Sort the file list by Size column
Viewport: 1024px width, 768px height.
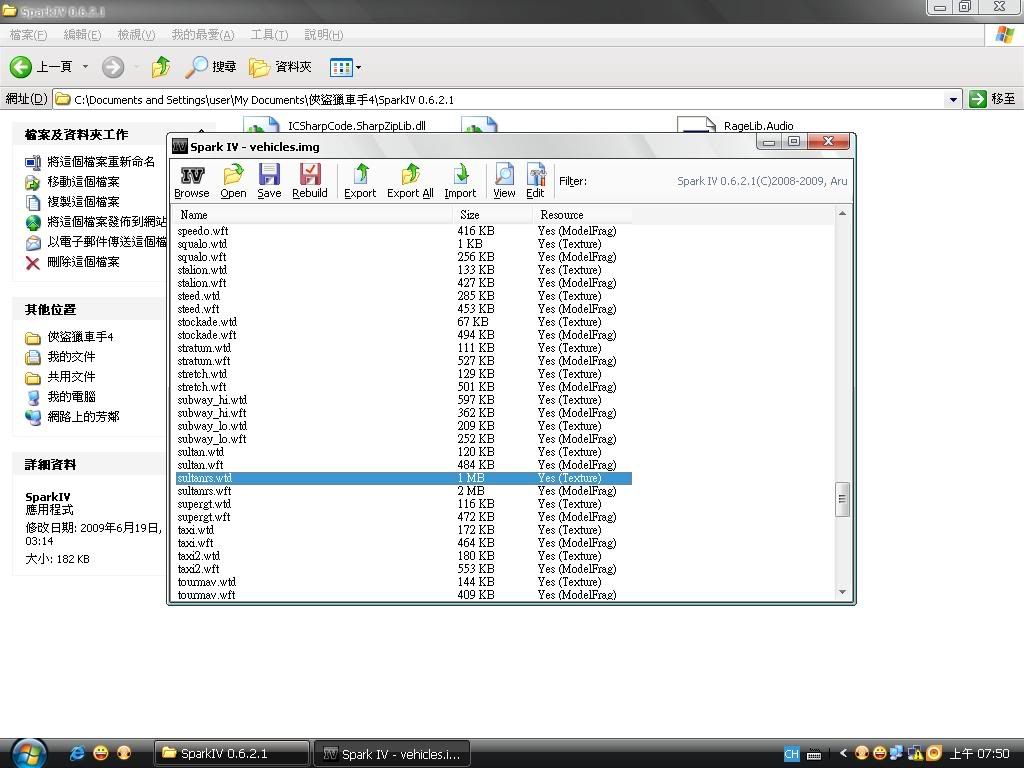coord(469,215)
